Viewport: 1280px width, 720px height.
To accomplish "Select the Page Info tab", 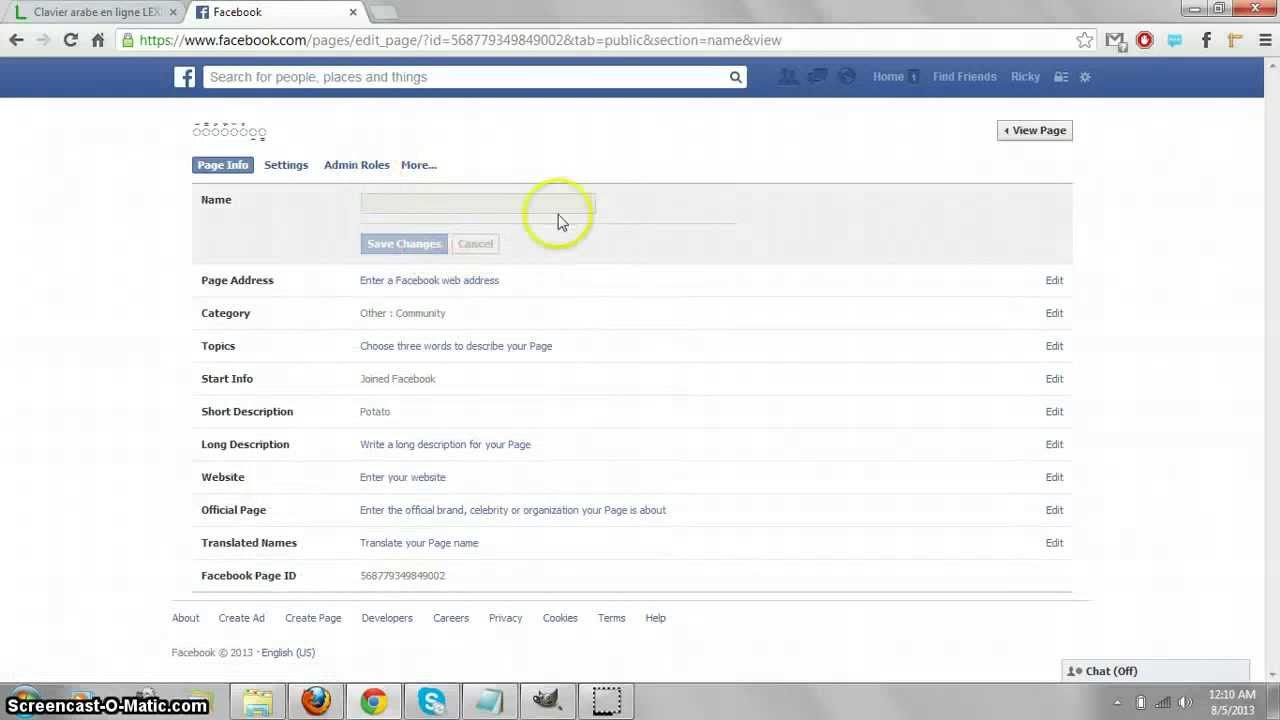I will 223,165.
